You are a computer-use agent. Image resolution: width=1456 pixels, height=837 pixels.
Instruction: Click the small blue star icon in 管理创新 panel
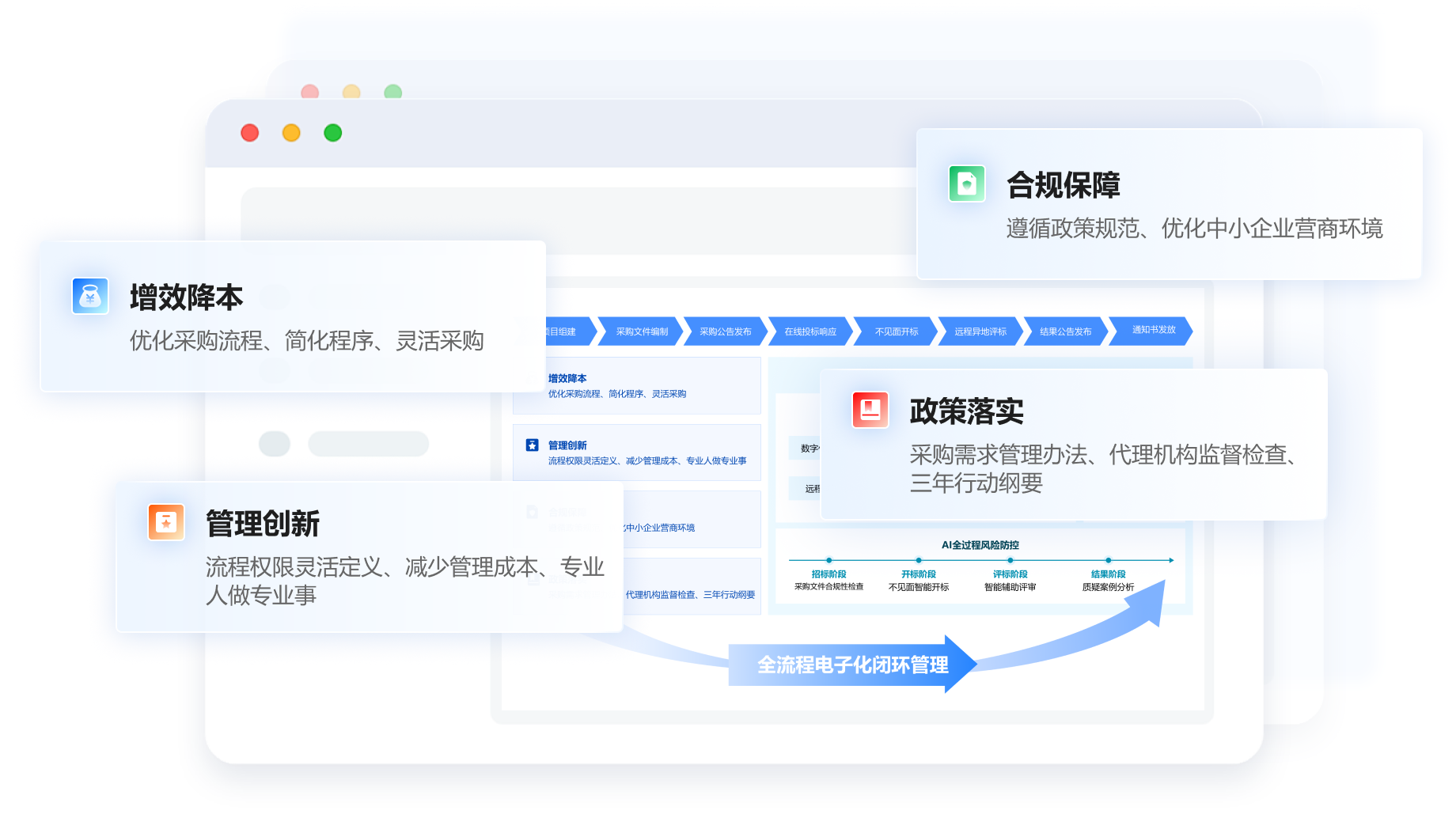(x=533, y=445)
